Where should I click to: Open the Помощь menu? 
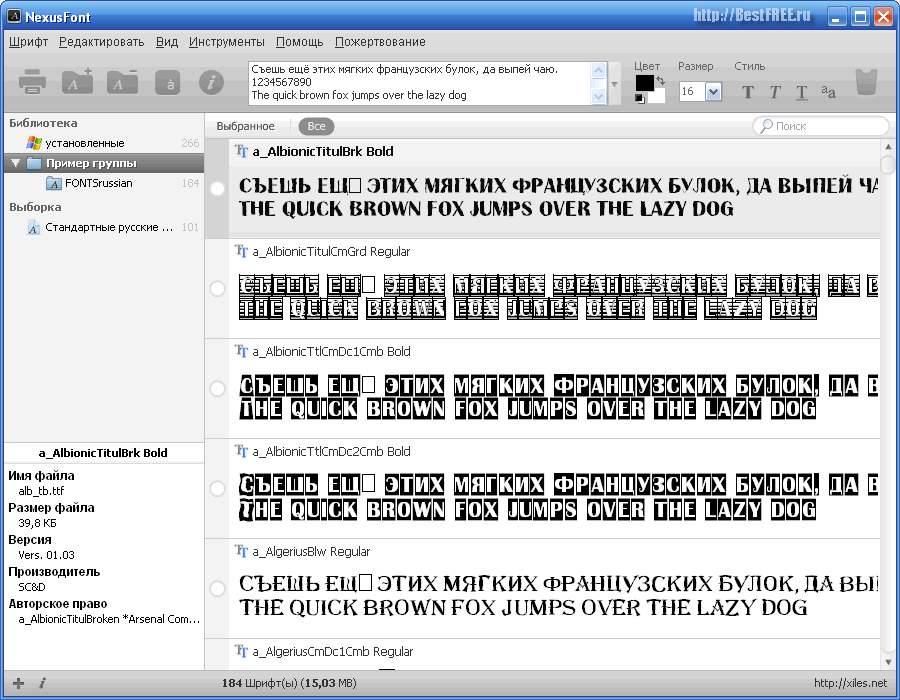click(300, 42)
